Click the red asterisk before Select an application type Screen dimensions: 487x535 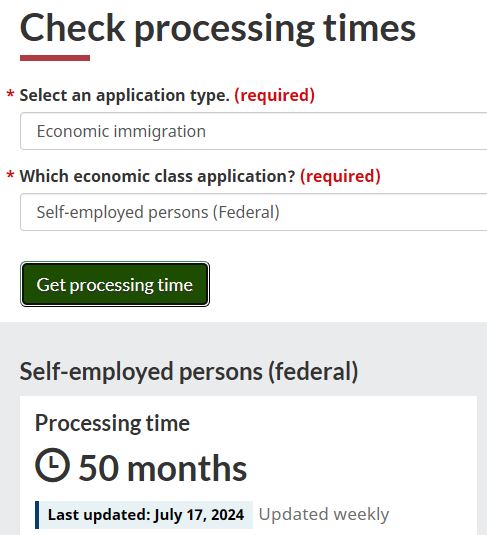[x=11, y=94]
